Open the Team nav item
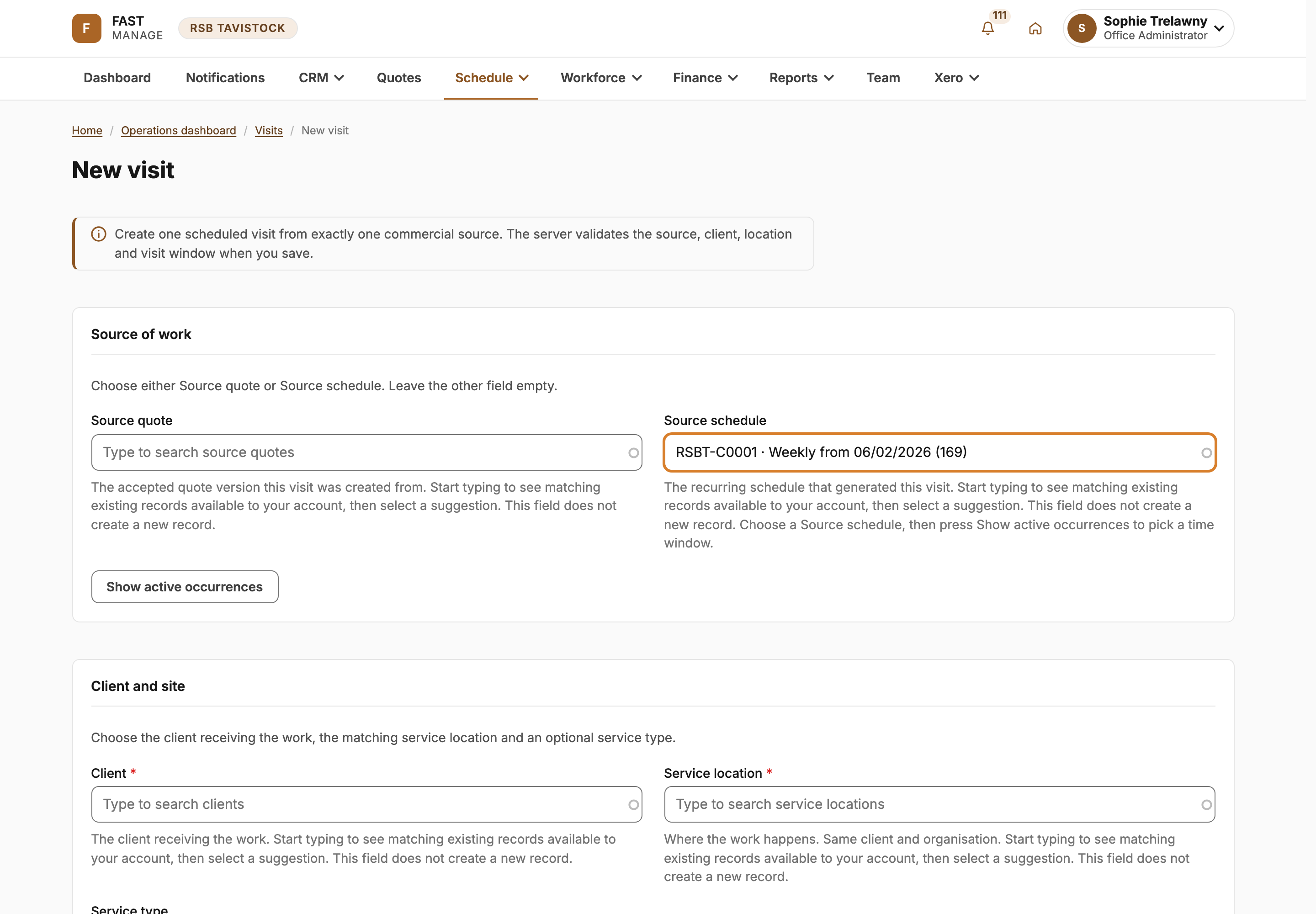The height and width of the screenshot is (914, 1316). (883, 78)
